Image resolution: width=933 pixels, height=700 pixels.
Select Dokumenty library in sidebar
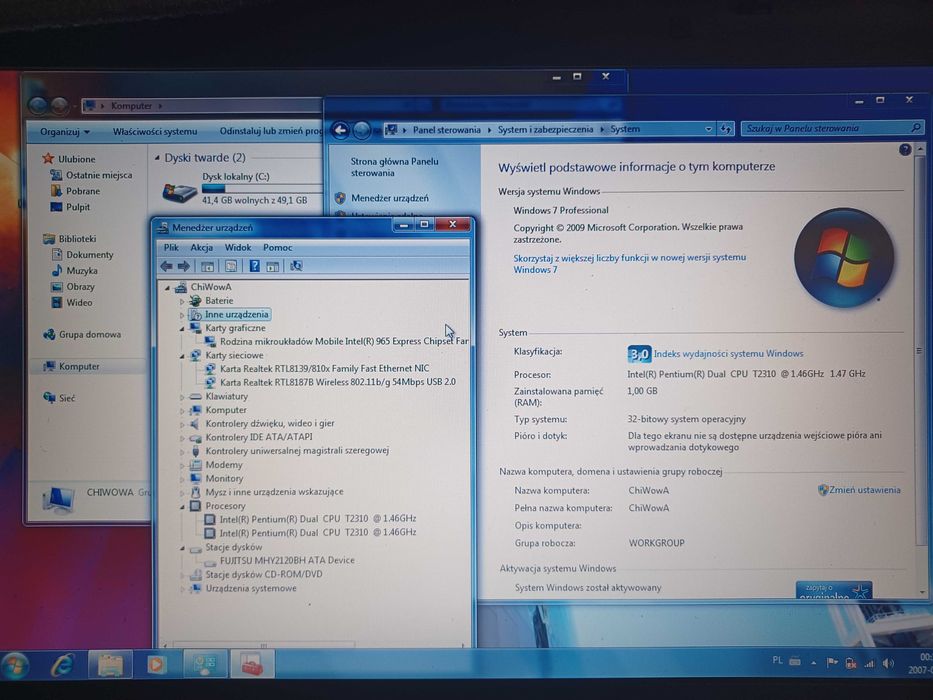(x=90, y=255)
